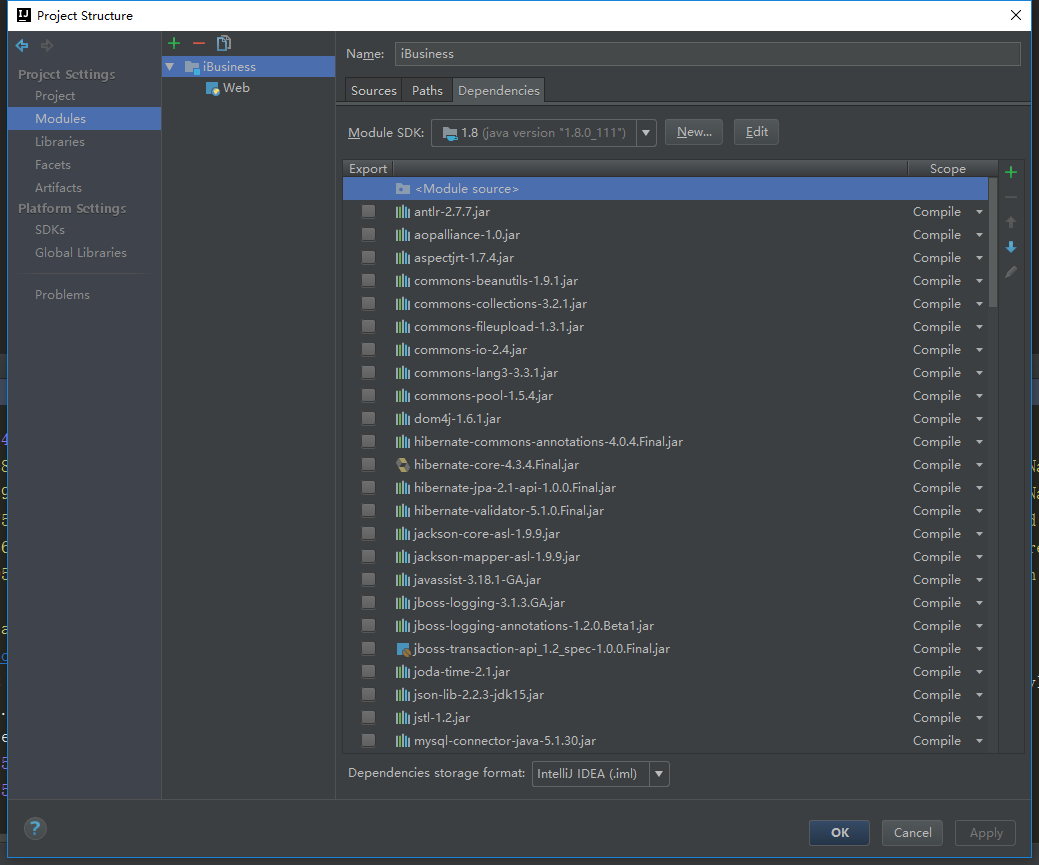Image resolution: width=1039 pixels, height=865 pixels.
Task: Add a dependency with green plus
Action: coord(1011,172)
